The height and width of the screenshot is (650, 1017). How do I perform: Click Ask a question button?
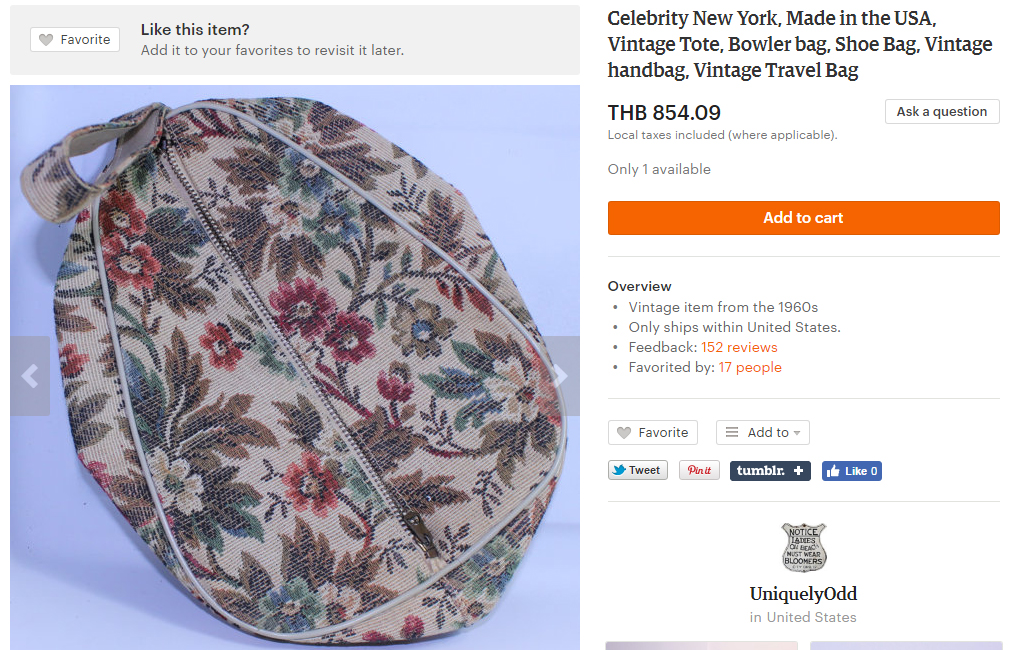[941, 112]
